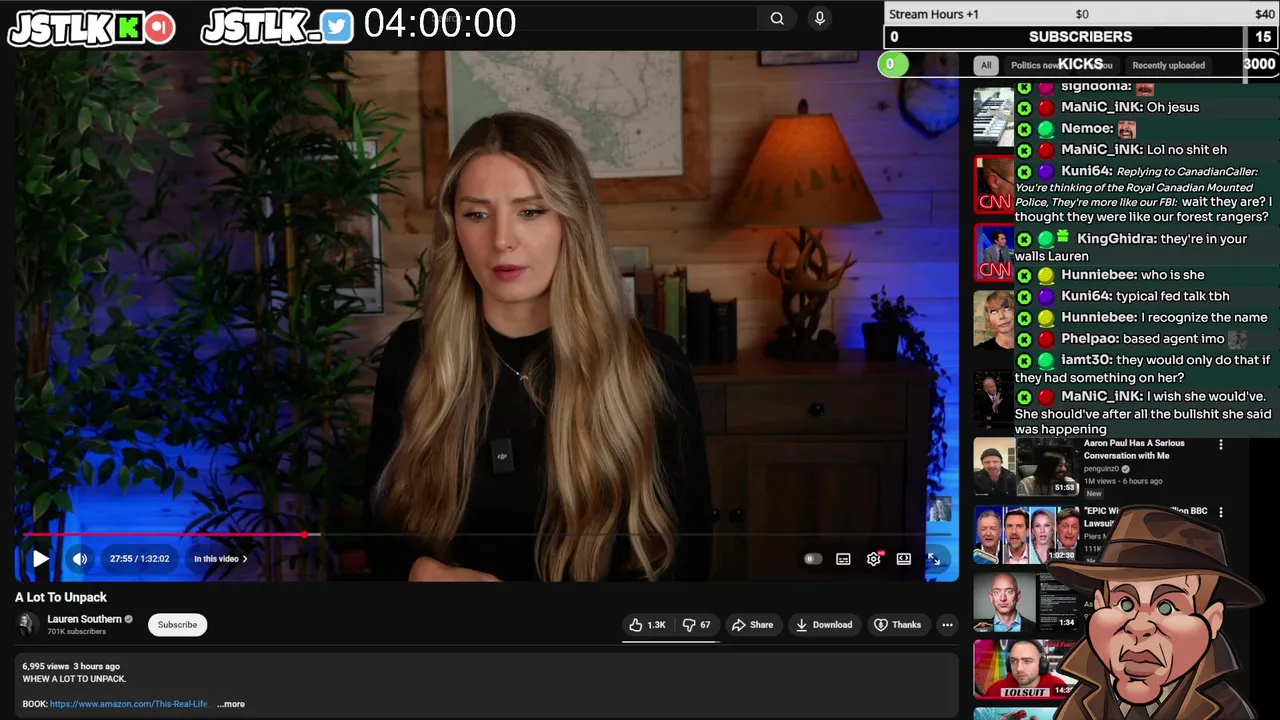Download the video
The width and height of the screenshot is (1280, 720).
tap(823, 625)
